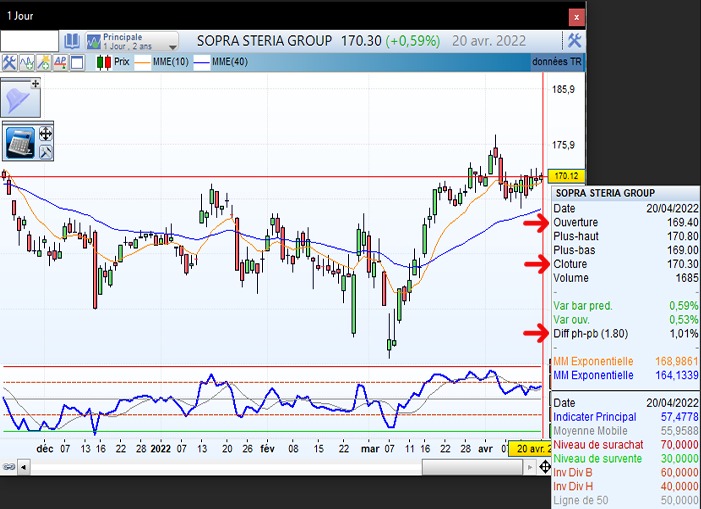Screen dimensions: 701x509
Task: Open the MME(10) orange line settings
Action: 142,63
